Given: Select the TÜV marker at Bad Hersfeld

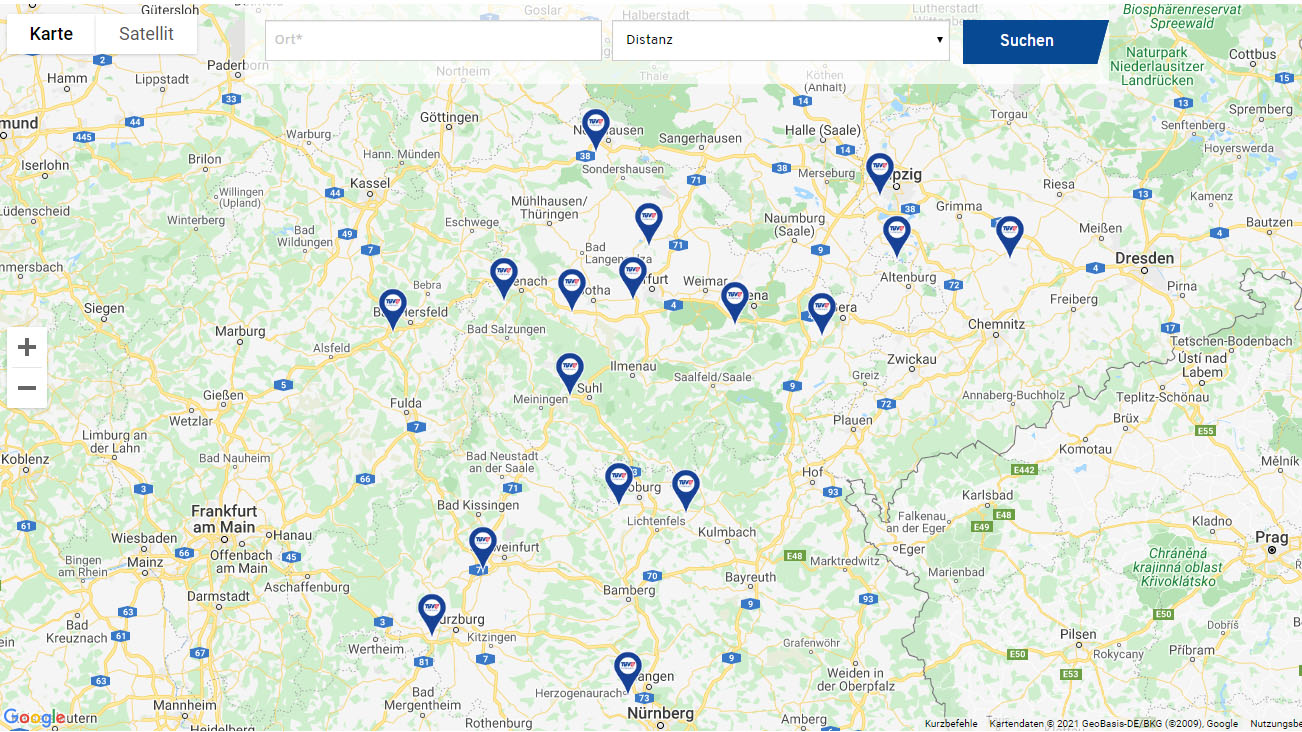Looking at the screenshot, I should 393,306.
